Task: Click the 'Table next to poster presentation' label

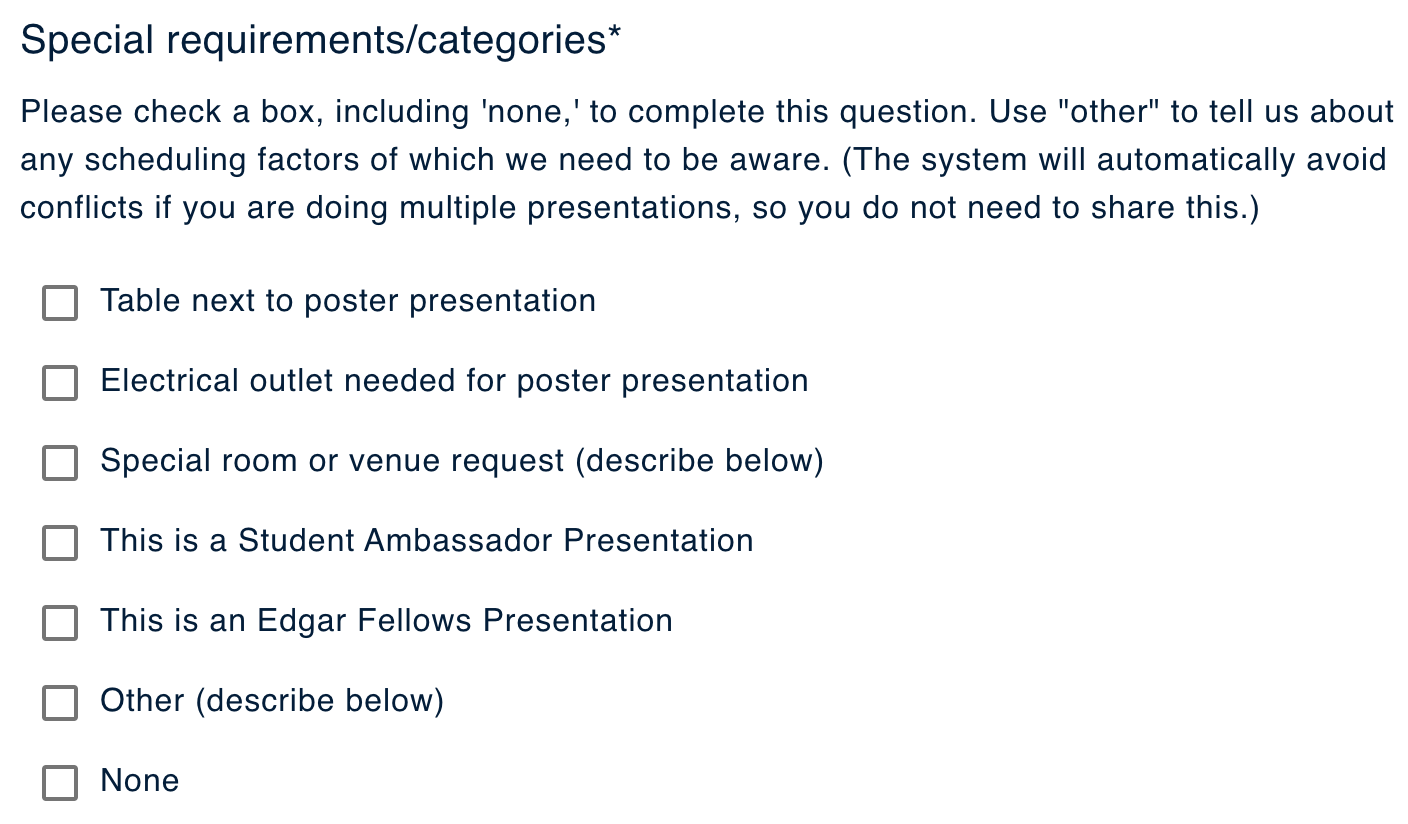Action: tap(348, 301)
